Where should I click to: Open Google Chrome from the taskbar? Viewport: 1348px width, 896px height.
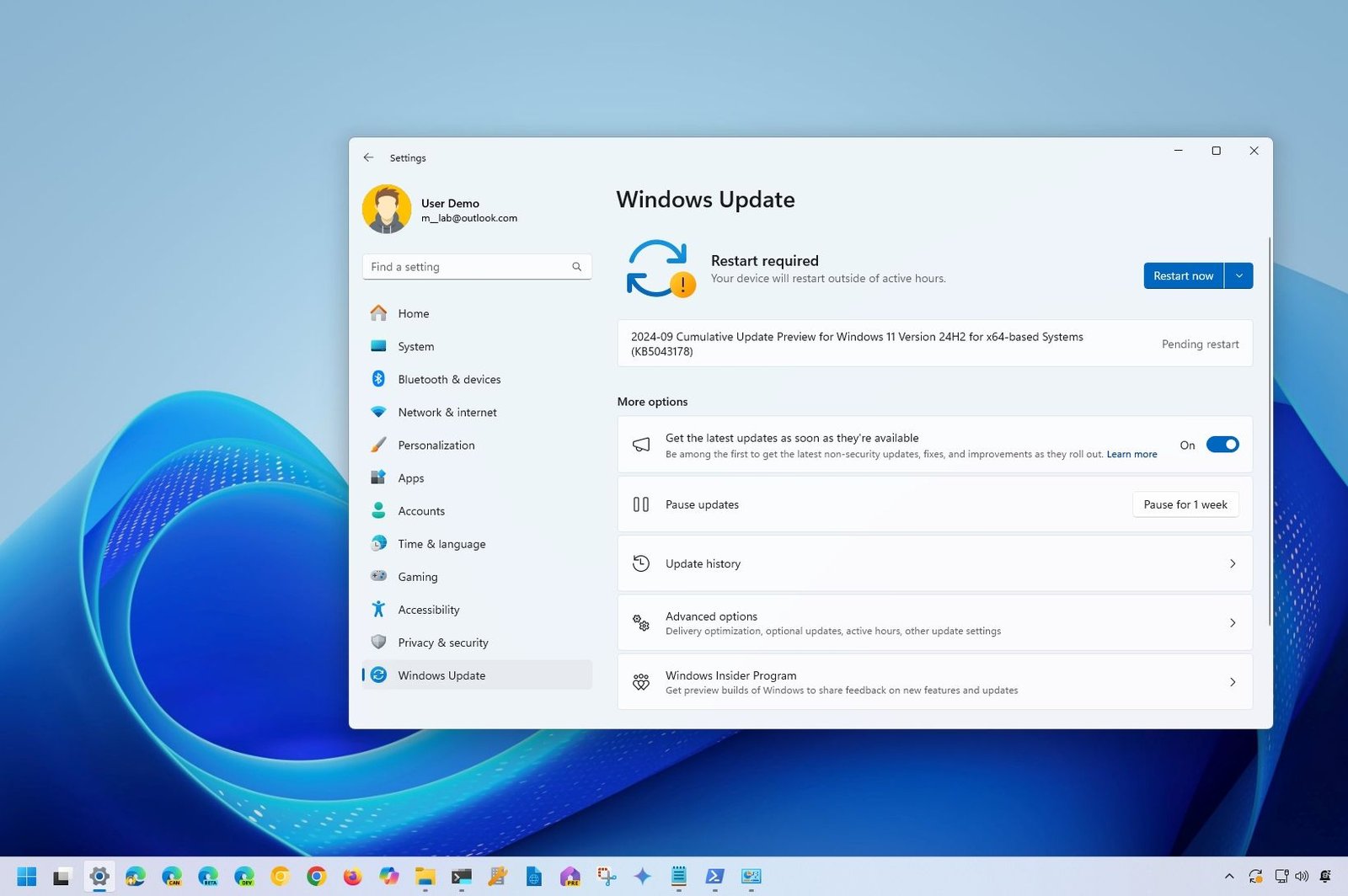click(316, 877)
